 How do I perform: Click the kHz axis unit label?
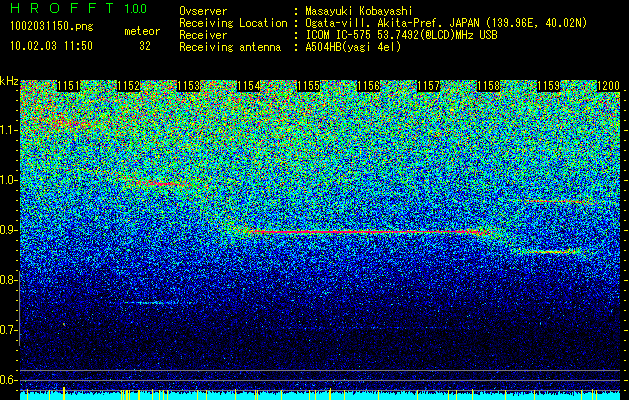click(x=9, y=81)
